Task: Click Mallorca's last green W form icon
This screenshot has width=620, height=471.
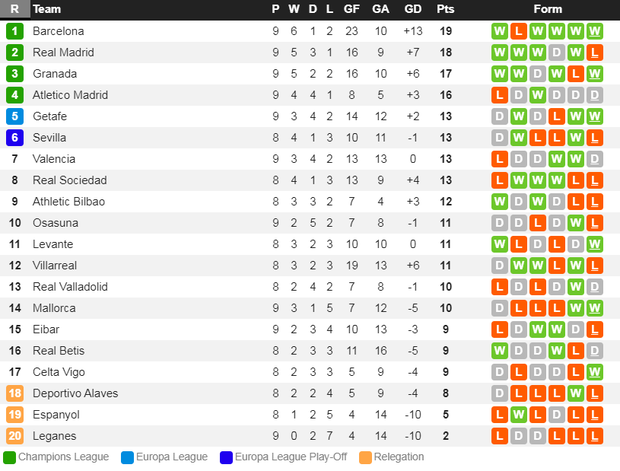Action: (x=594, y=308)
